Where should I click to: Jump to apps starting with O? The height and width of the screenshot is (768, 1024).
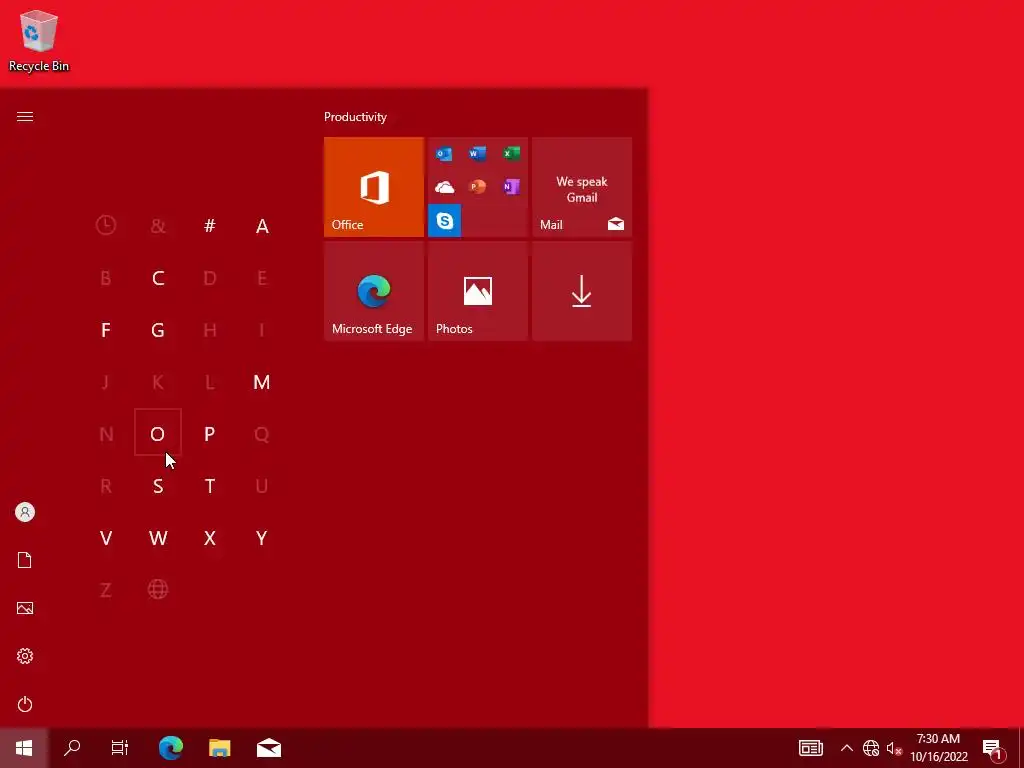pos(158,434)
